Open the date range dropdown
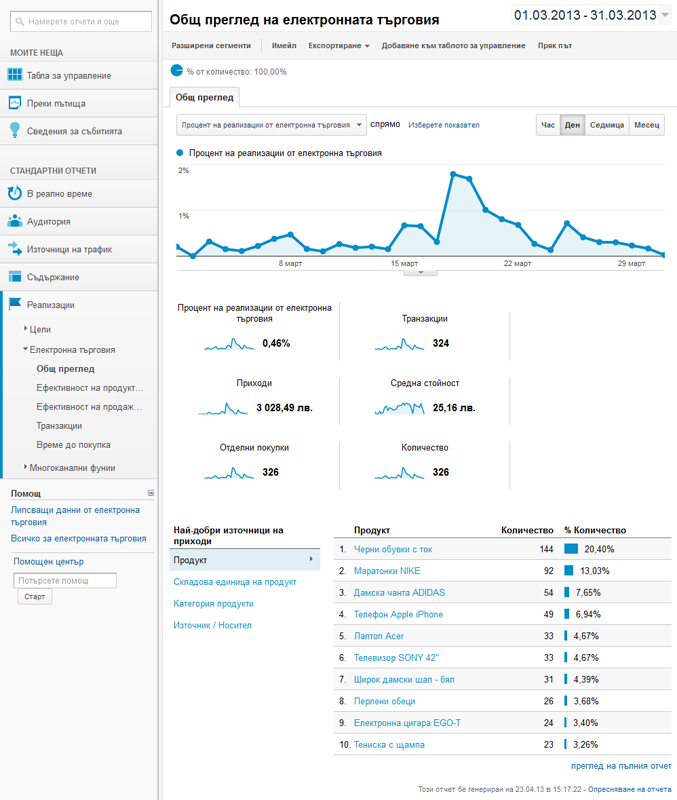Screen dimensions: 677x800 coord(665,15)
